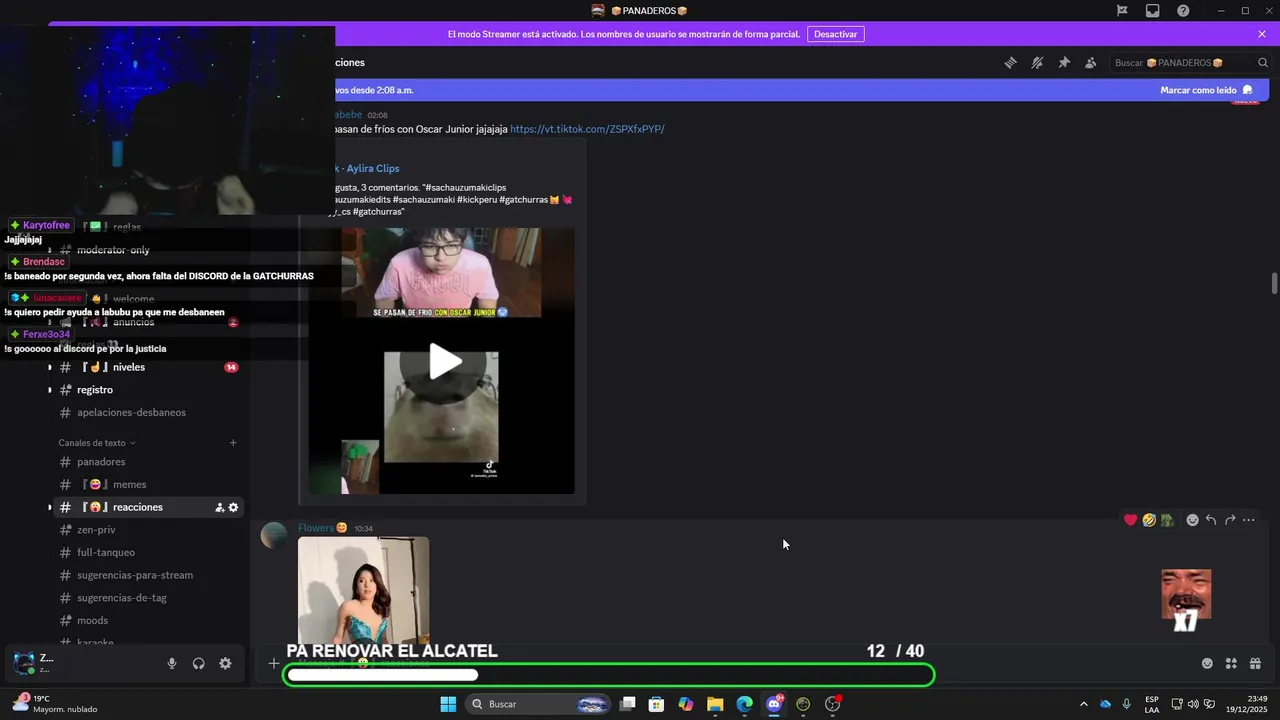
Task: React with laughing emoji on message
Action: [x=1149, y=520]
